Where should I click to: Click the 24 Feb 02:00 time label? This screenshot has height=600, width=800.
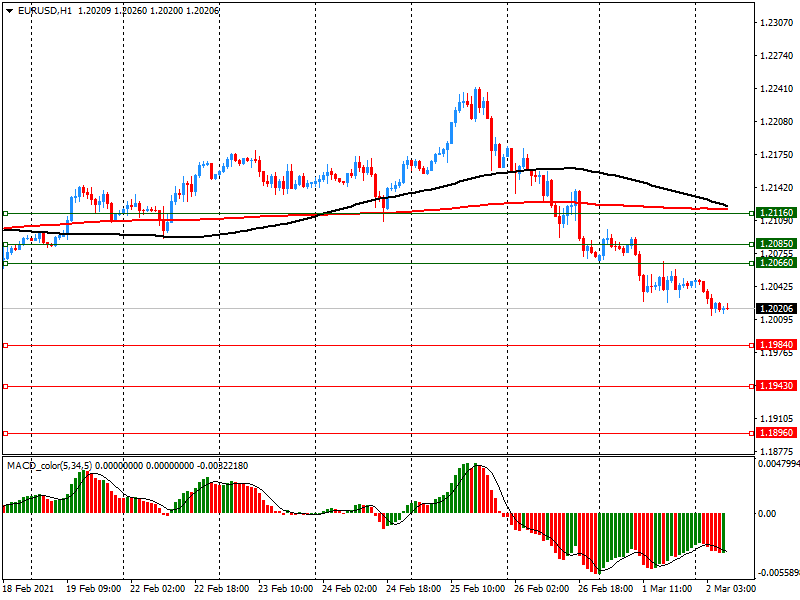[x=349, y=589]
